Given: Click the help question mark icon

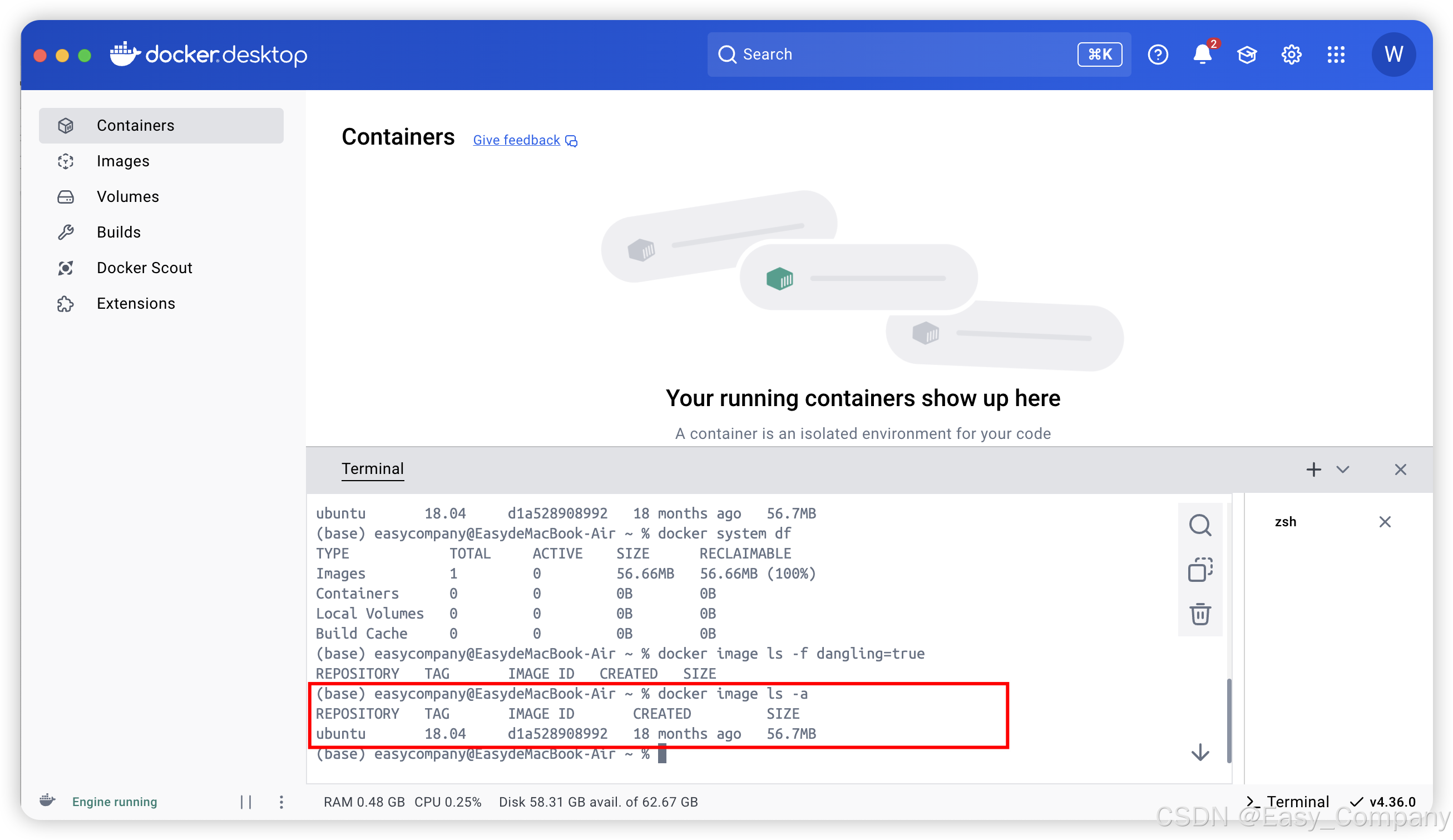Looking at the screenshot, I should pos(1157,55).
